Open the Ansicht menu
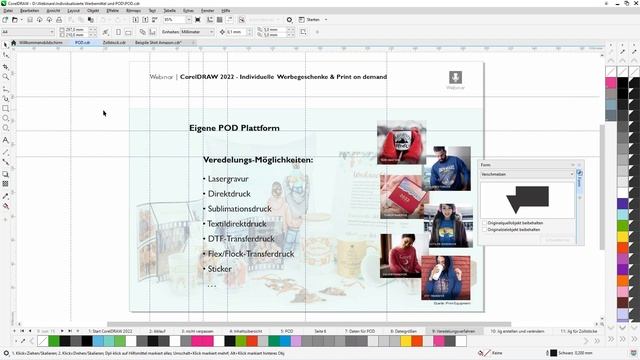This screenshot has width=640, height=360. [53, 11]
